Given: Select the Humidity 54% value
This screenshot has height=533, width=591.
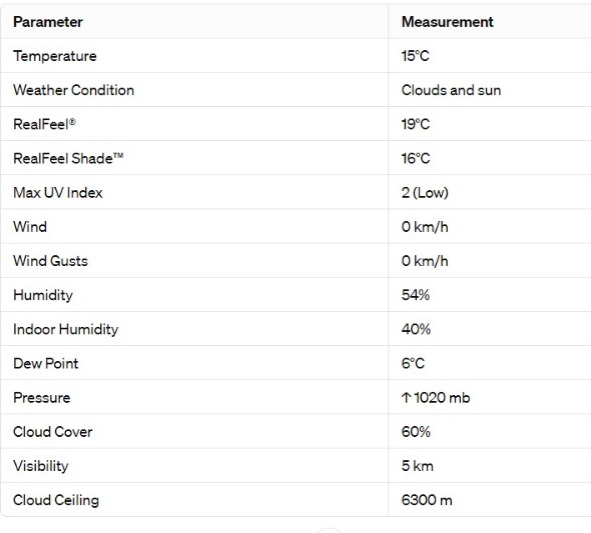Looking at the screenshot, I should click(416, 295).
